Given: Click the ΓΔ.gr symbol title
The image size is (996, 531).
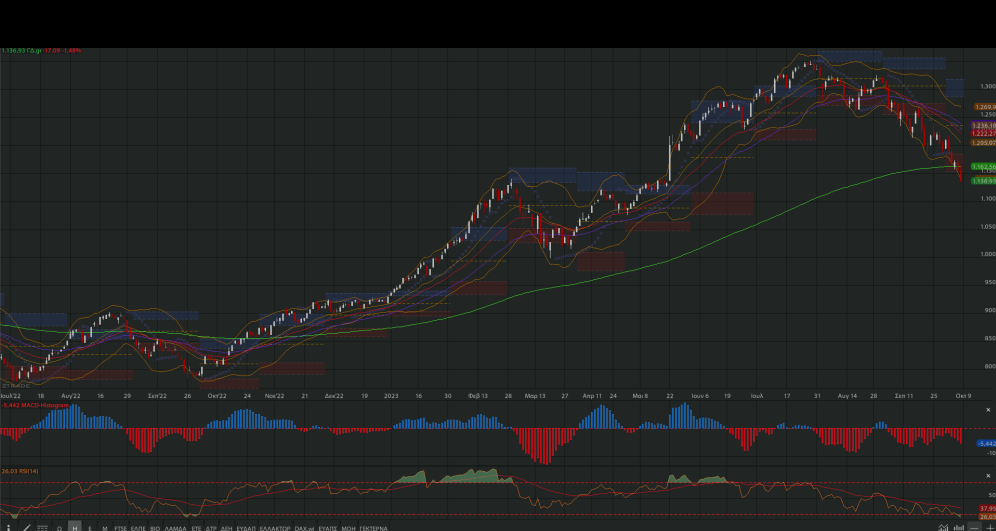Looking at the screenshot, I should pos(34,50).
